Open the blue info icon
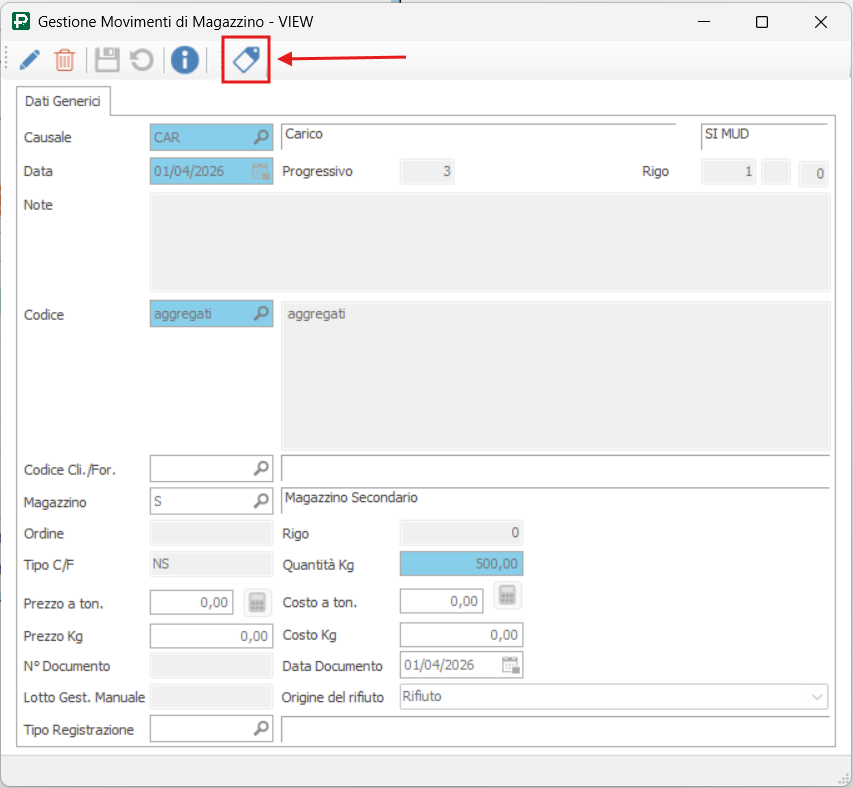853x788 pixels. click(184, 60)
